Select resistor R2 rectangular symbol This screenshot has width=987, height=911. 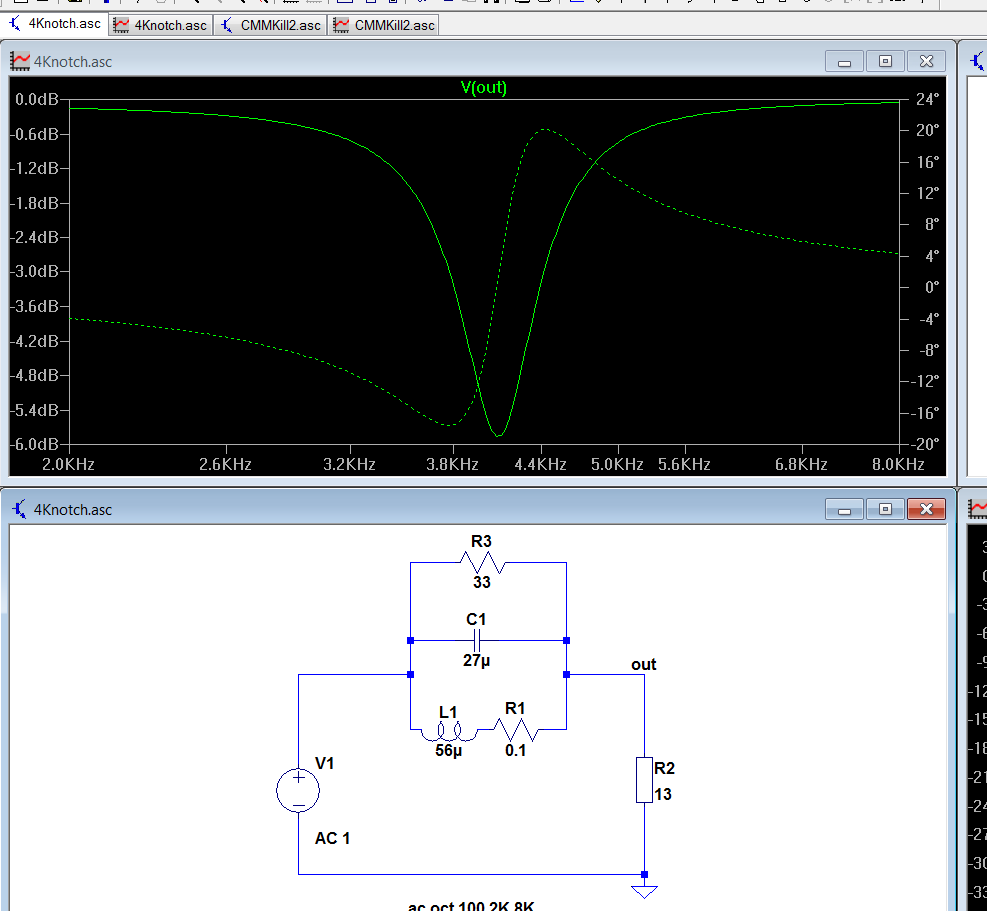pos(644,780)
